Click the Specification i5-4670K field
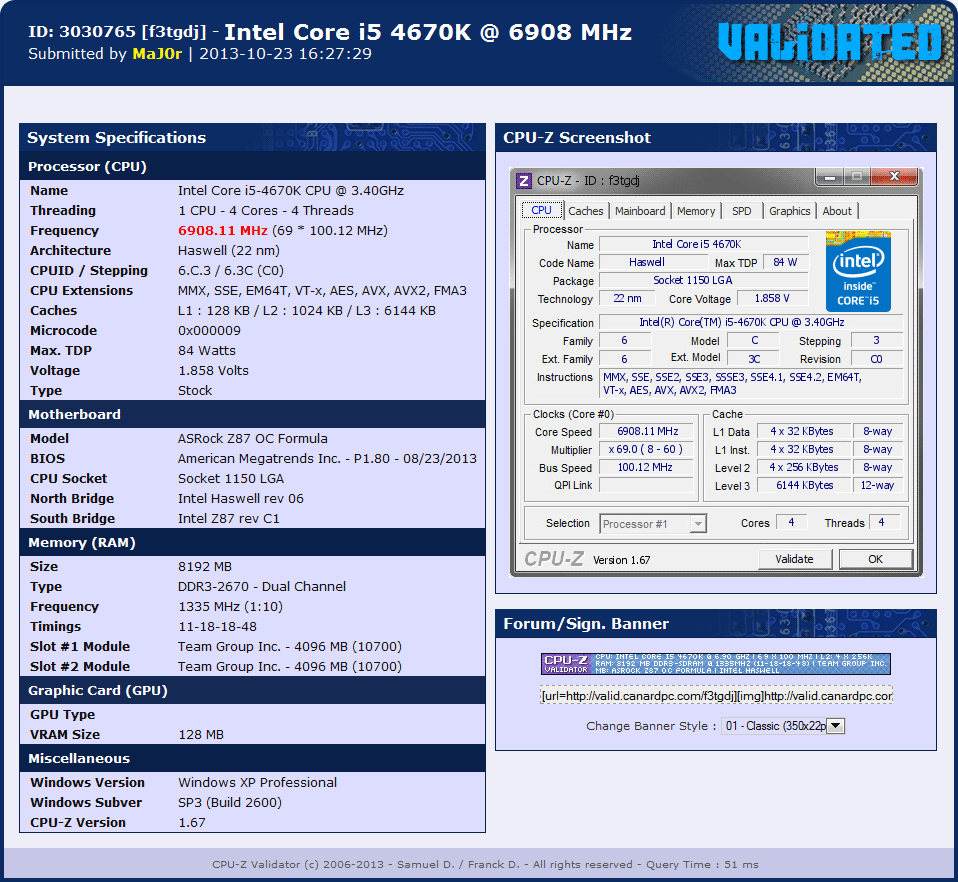 point(751,322)
